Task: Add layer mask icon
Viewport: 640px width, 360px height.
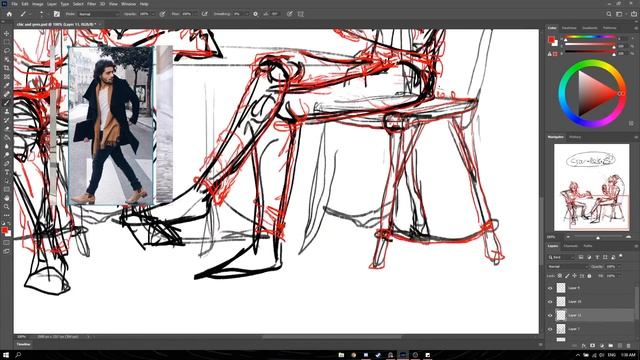Action: click(x=593, y=346)
